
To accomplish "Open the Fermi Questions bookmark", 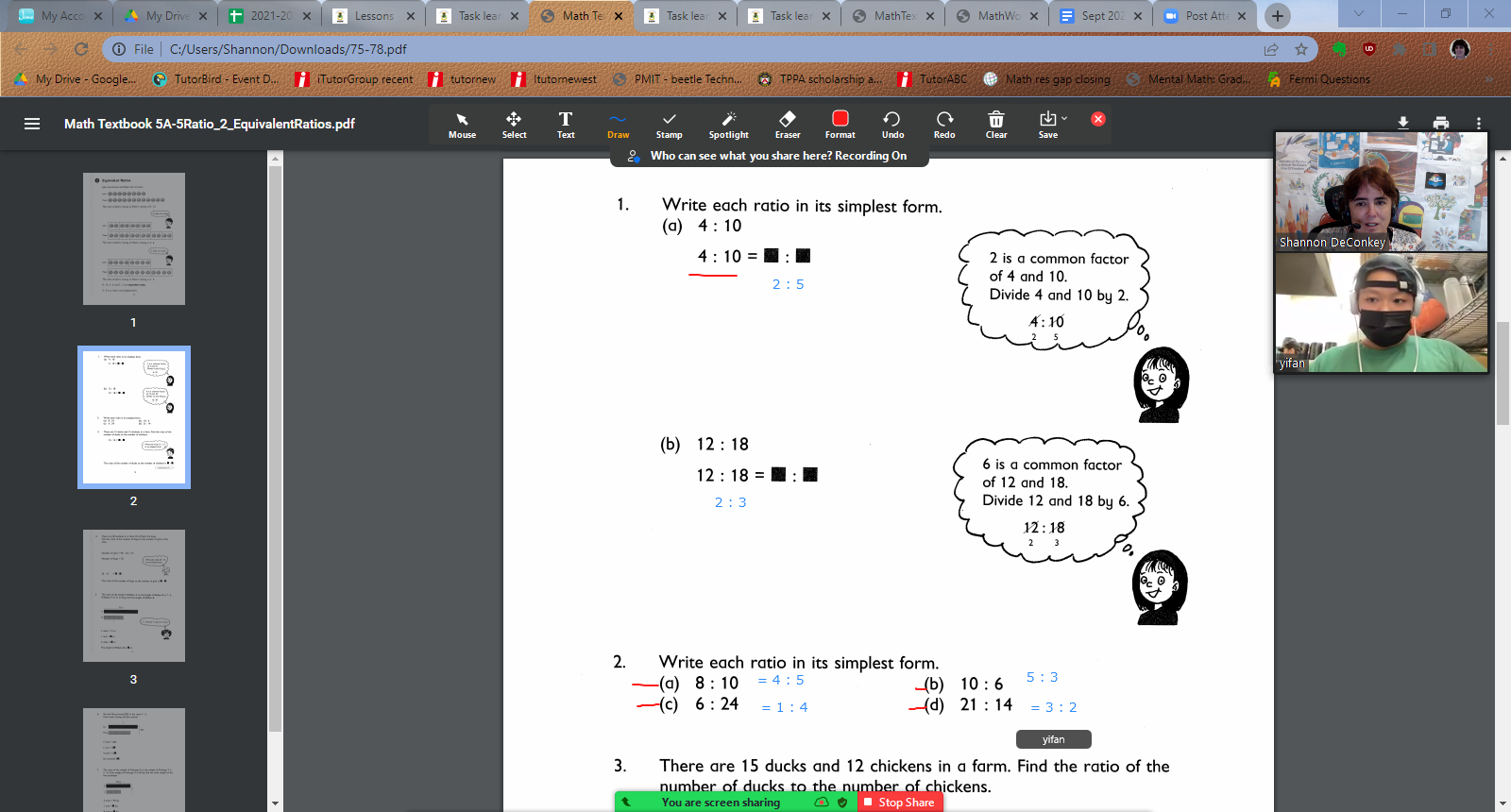I will click(1319, 79).
